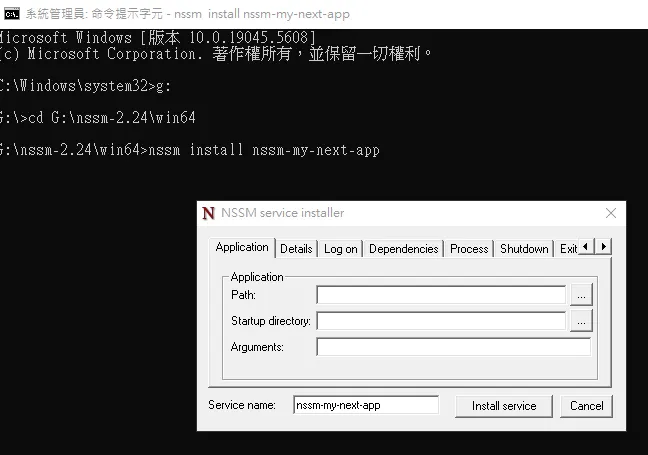Click the Service name field

366,405
